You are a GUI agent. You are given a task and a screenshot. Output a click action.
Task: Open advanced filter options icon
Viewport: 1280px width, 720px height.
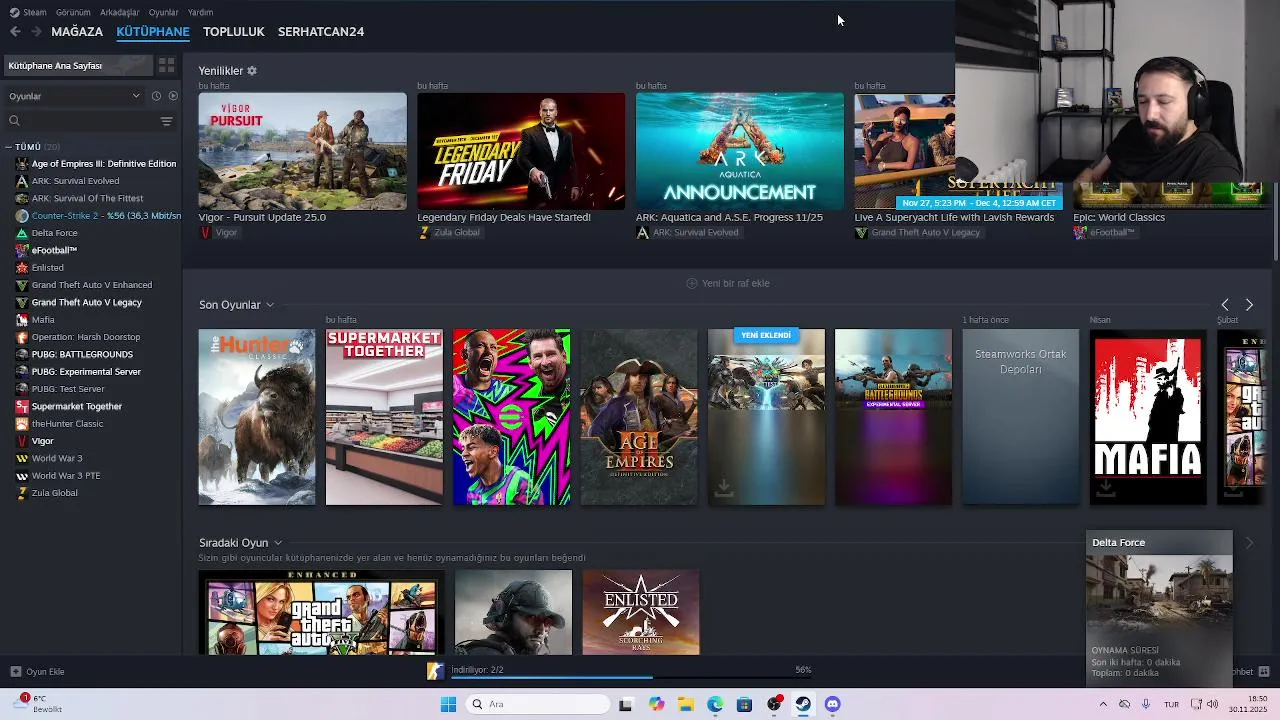167,121
